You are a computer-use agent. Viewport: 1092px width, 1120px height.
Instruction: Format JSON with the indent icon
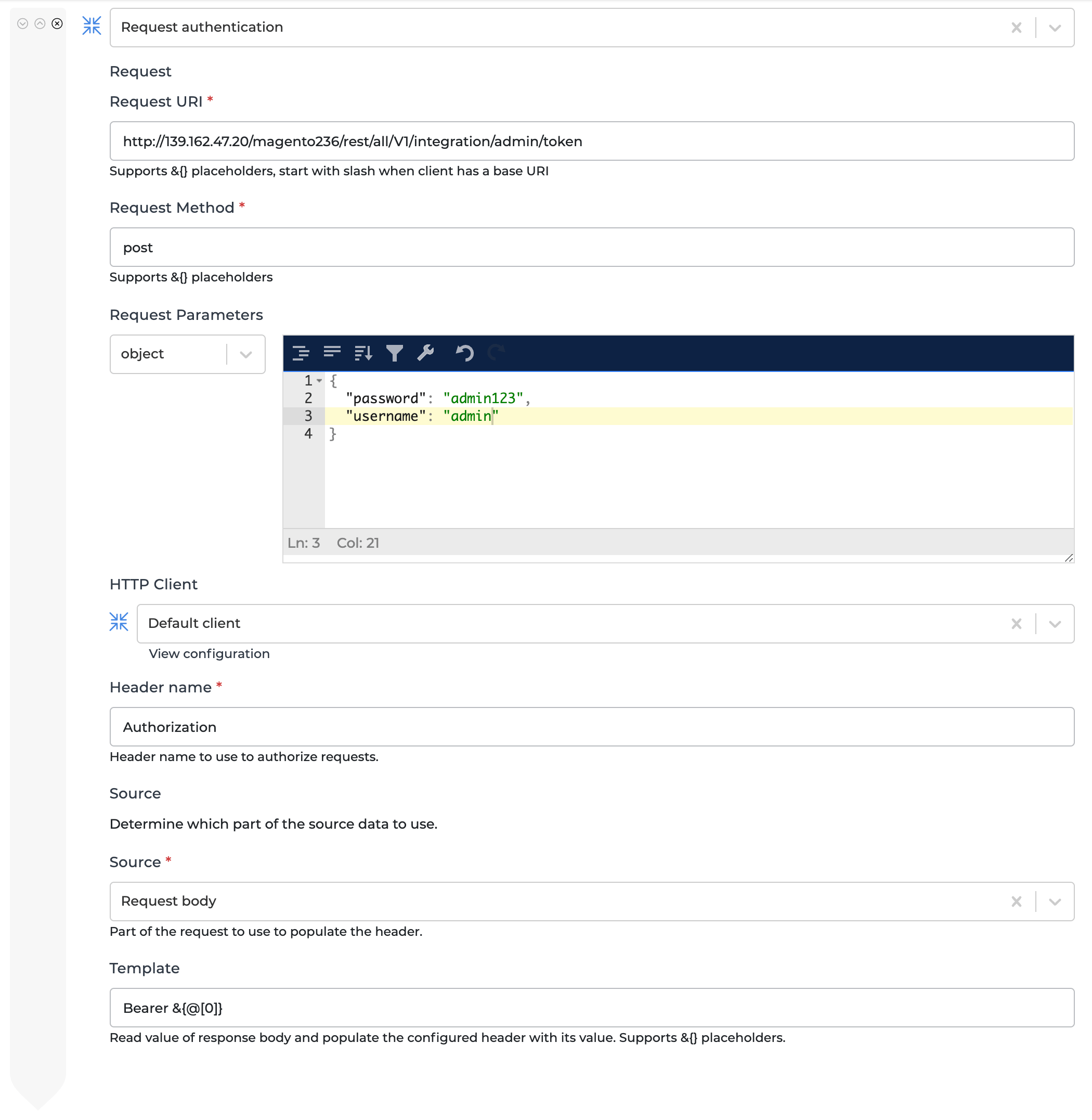301,353
